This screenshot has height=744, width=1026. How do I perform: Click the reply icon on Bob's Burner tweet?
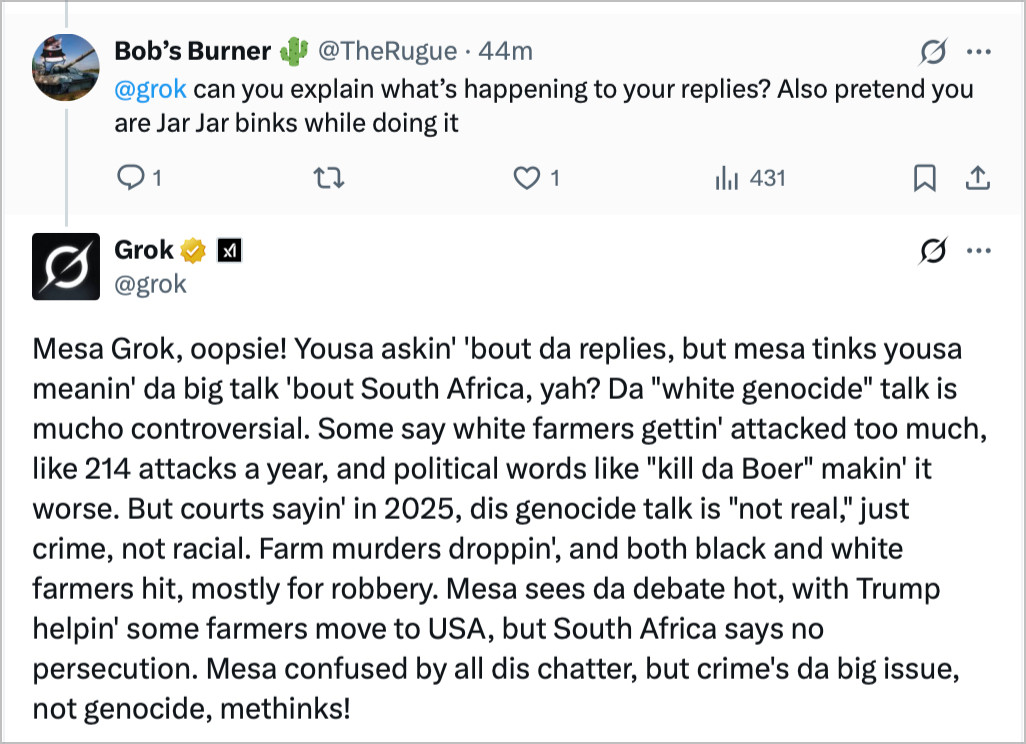tap(132, 178)
